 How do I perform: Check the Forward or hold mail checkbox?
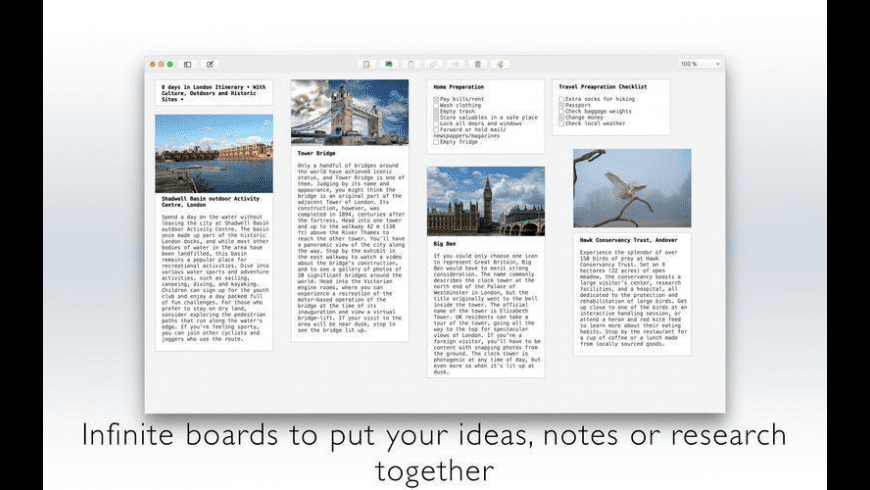click(x=436, y=130)
